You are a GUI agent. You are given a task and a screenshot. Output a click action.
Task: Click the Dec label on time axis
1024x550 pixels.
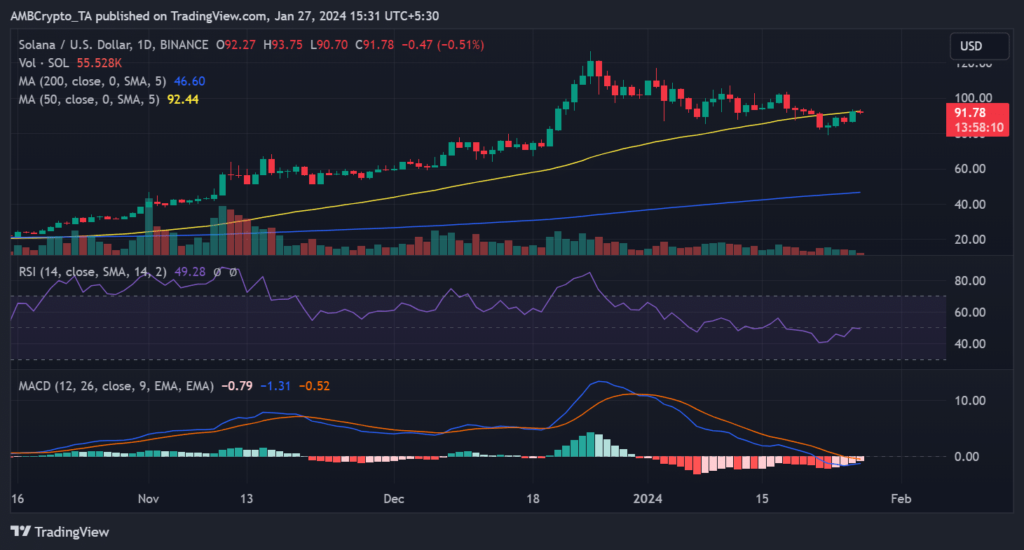(x=393, y=499)
